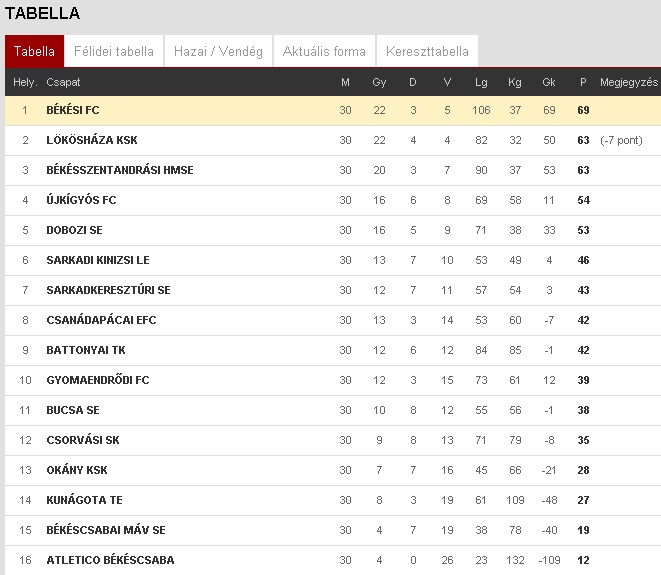Click the active Tabella tab

pos(35,51)
